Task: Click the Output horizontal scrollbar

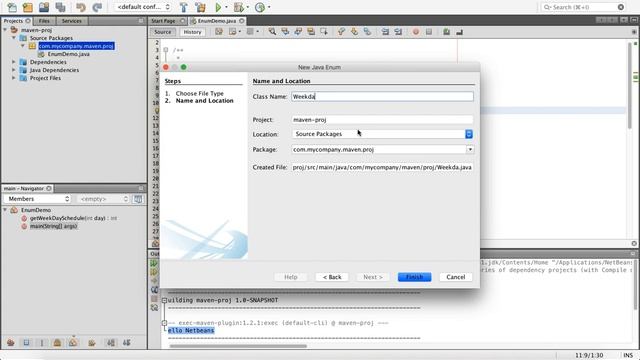Action: (238, 346)
